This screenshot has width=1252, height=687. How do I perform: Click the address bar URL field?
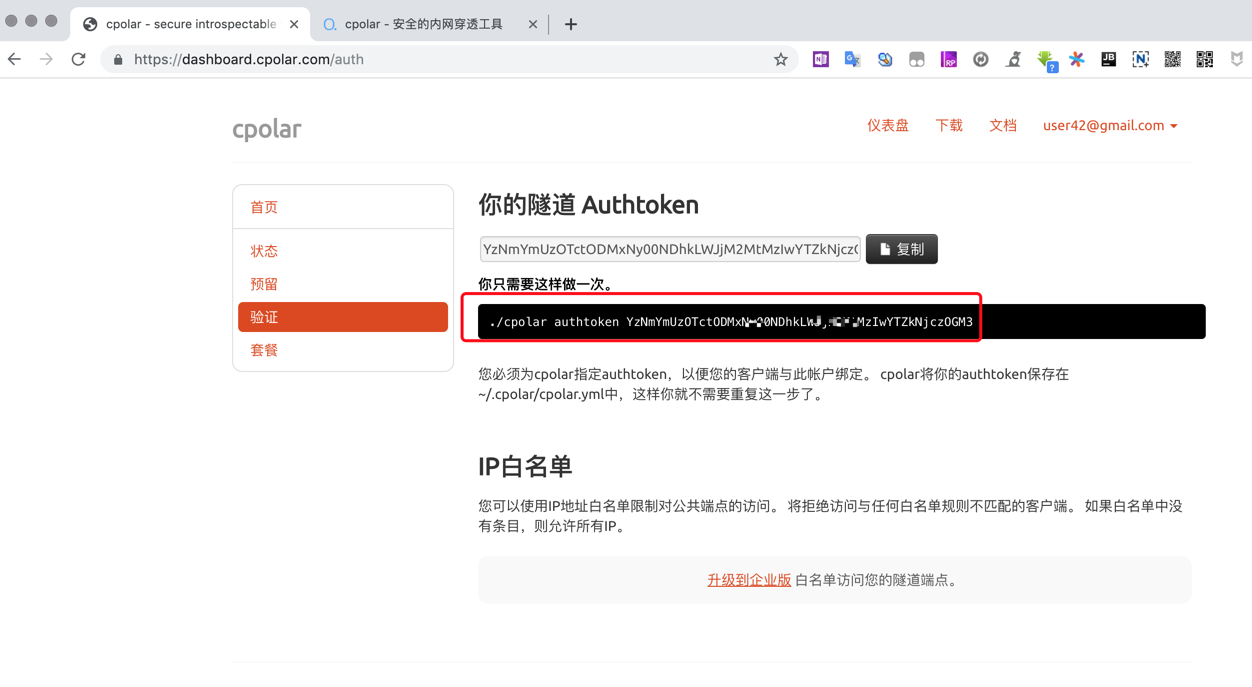click(x=450, y=60)
